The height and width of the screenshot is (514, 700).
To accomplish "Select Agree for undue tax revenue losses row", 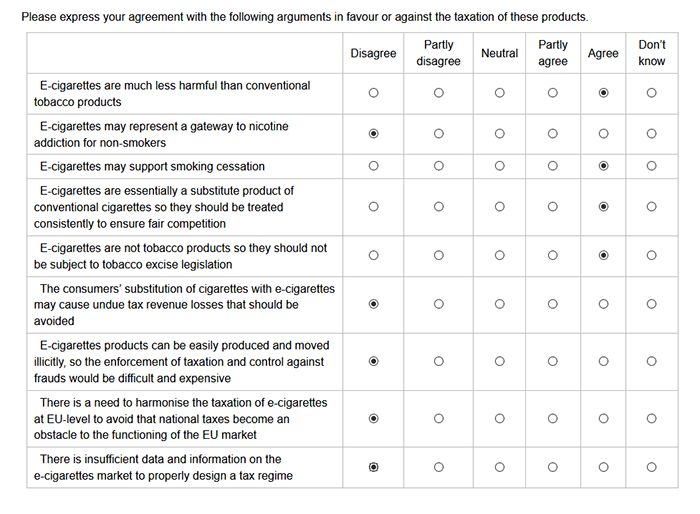I will (604, 304).
